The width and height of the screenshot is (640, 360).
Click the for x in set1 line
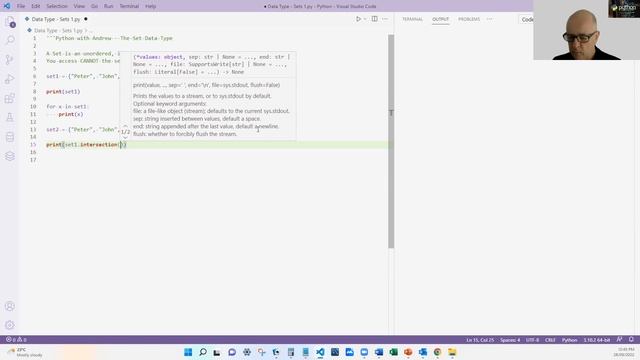(x=67, y=107)
